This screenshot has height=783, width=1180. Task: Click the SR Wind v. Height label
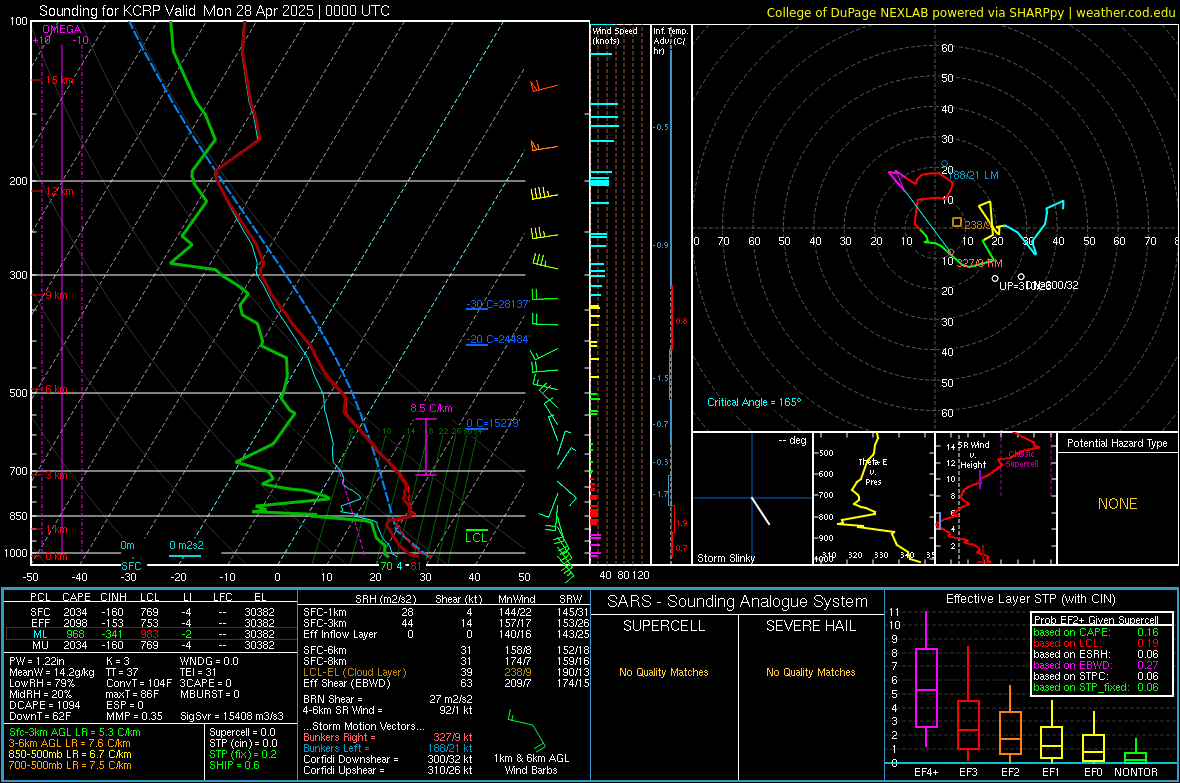973,455
